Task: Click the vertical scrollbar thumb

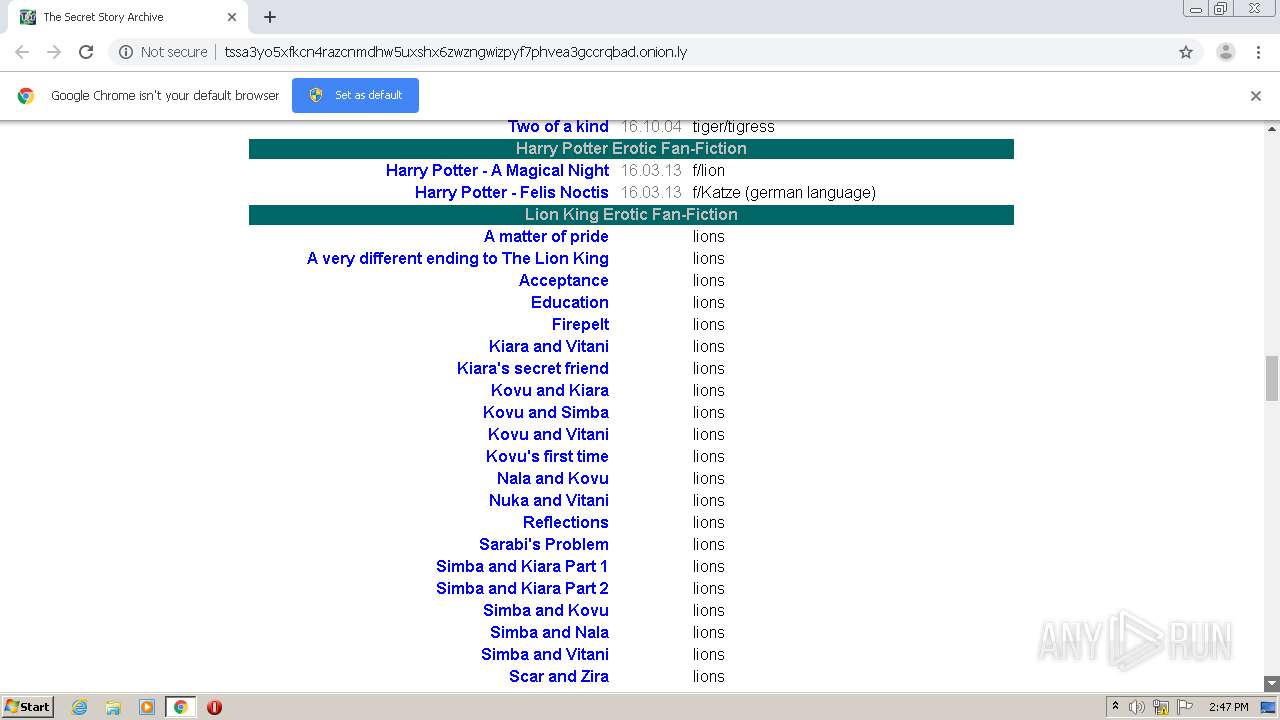Action: point(1272,378)
